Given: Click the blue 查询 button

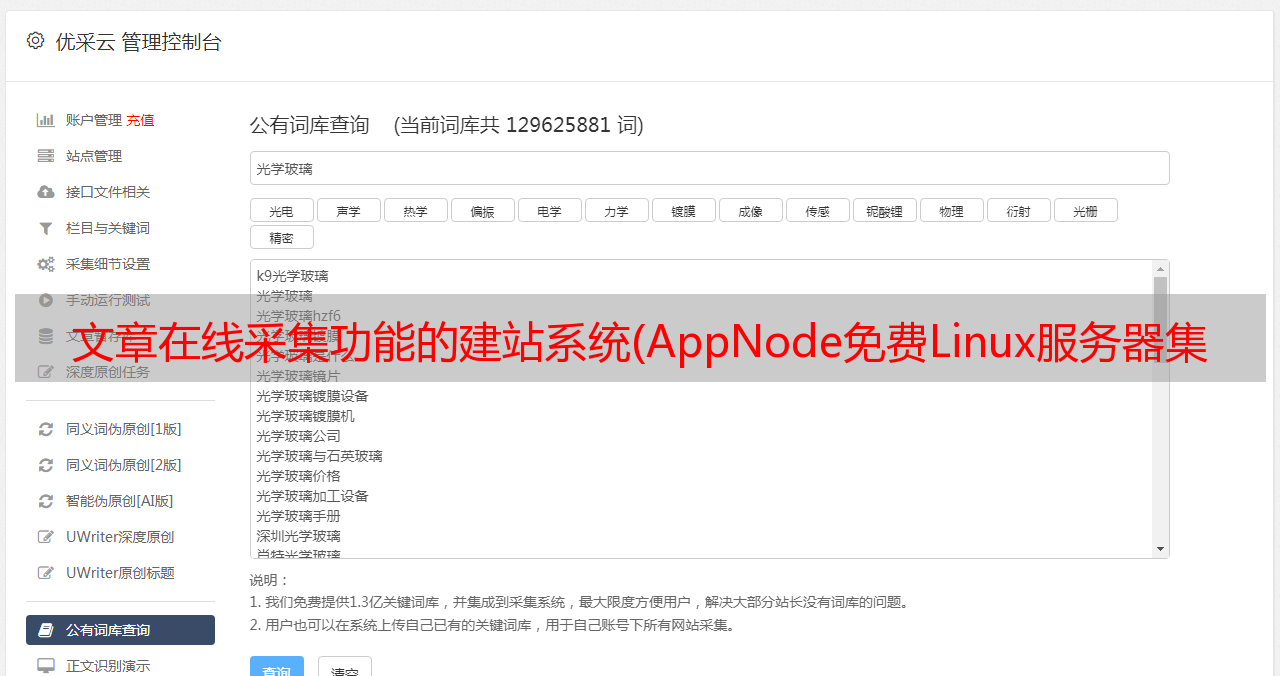Looking at the screenshot, I should [x=277, y=668].
